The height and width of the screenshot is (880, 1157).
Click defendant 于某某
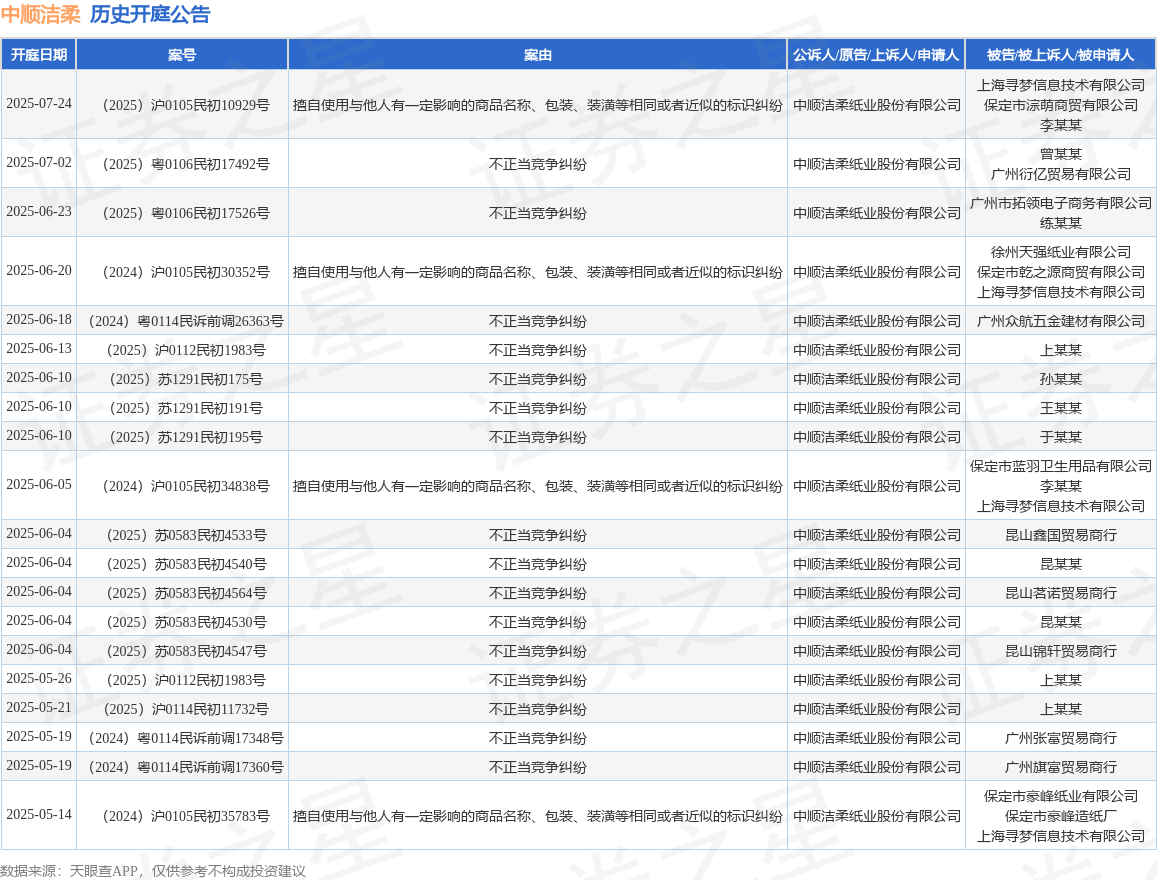(1060, 437)
